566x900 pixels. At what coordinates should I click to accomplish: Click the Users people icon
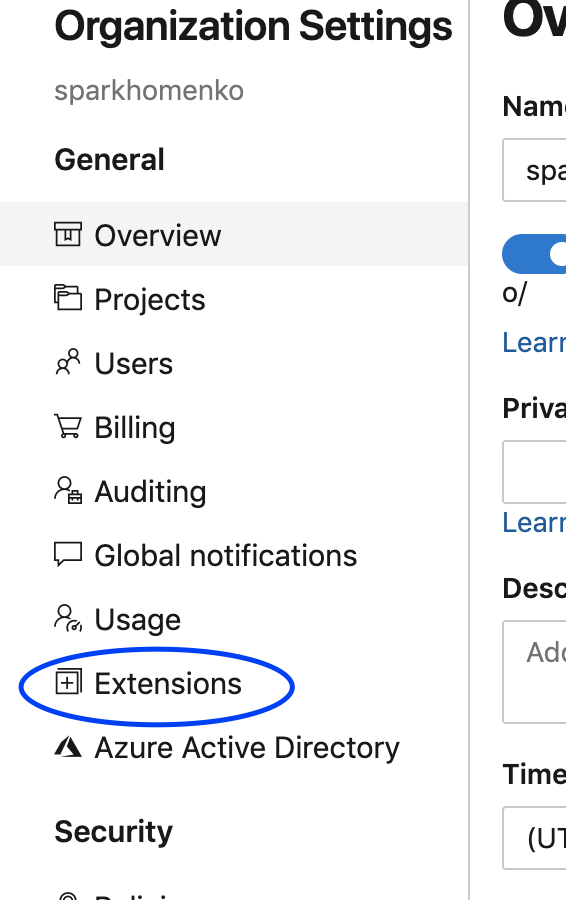pyautogui.click(x=68, y=362)
